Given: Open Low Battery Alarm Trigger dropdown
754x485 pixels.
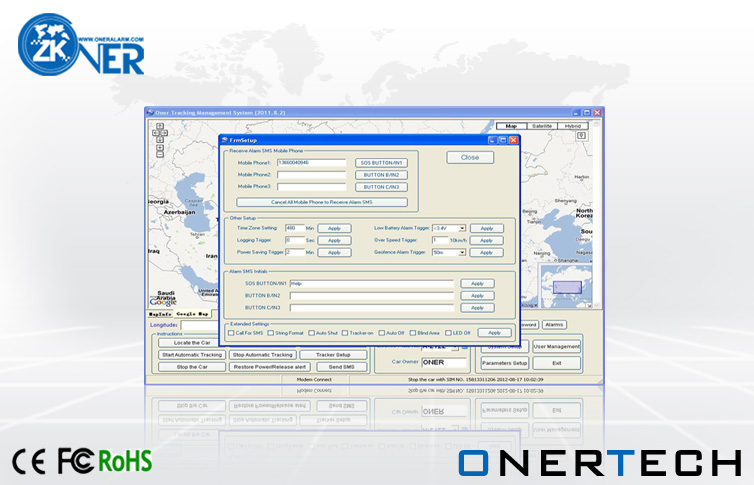Looking at the screenshot, I should click(x=462, y=228).
